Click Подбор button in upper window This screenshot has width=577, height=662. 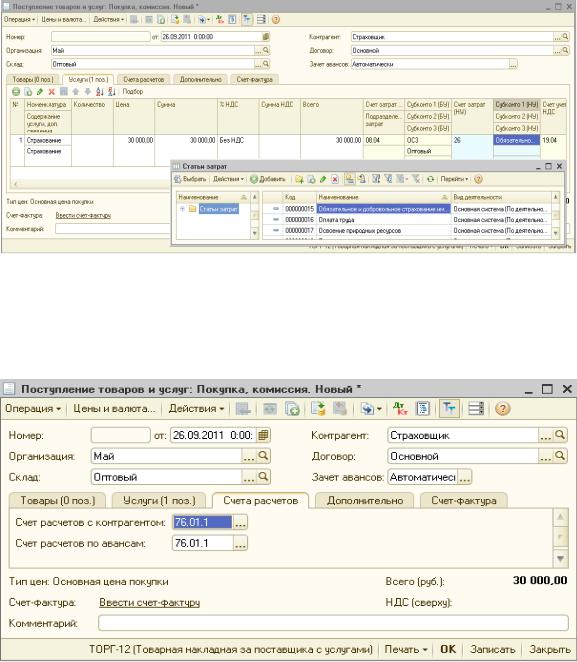133,91
